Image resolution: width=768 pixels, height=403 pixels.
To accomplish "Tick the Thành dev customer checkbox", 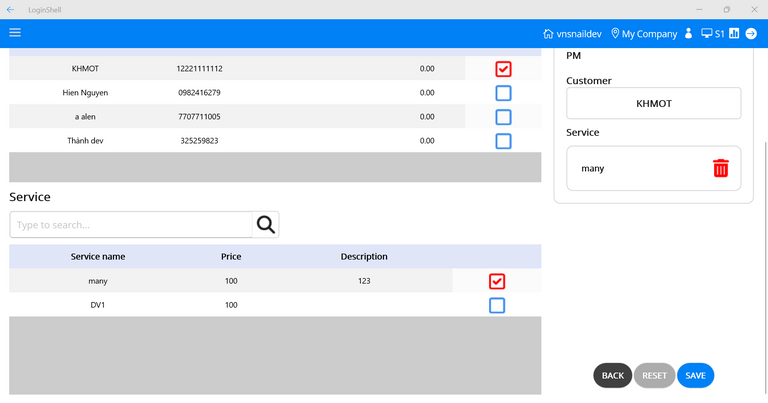I will [503, 141].
